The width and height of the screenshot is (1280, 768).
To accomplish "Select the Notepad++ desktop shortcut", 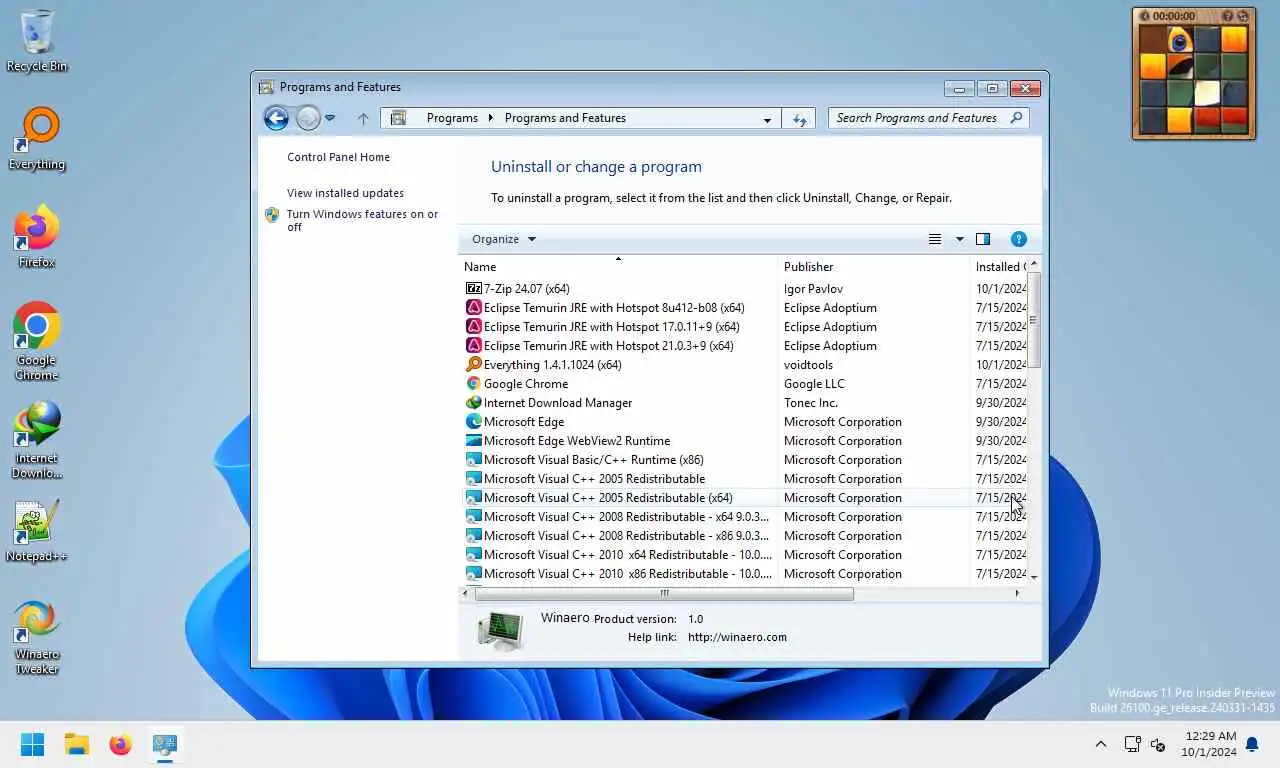I will pos(37,530).
